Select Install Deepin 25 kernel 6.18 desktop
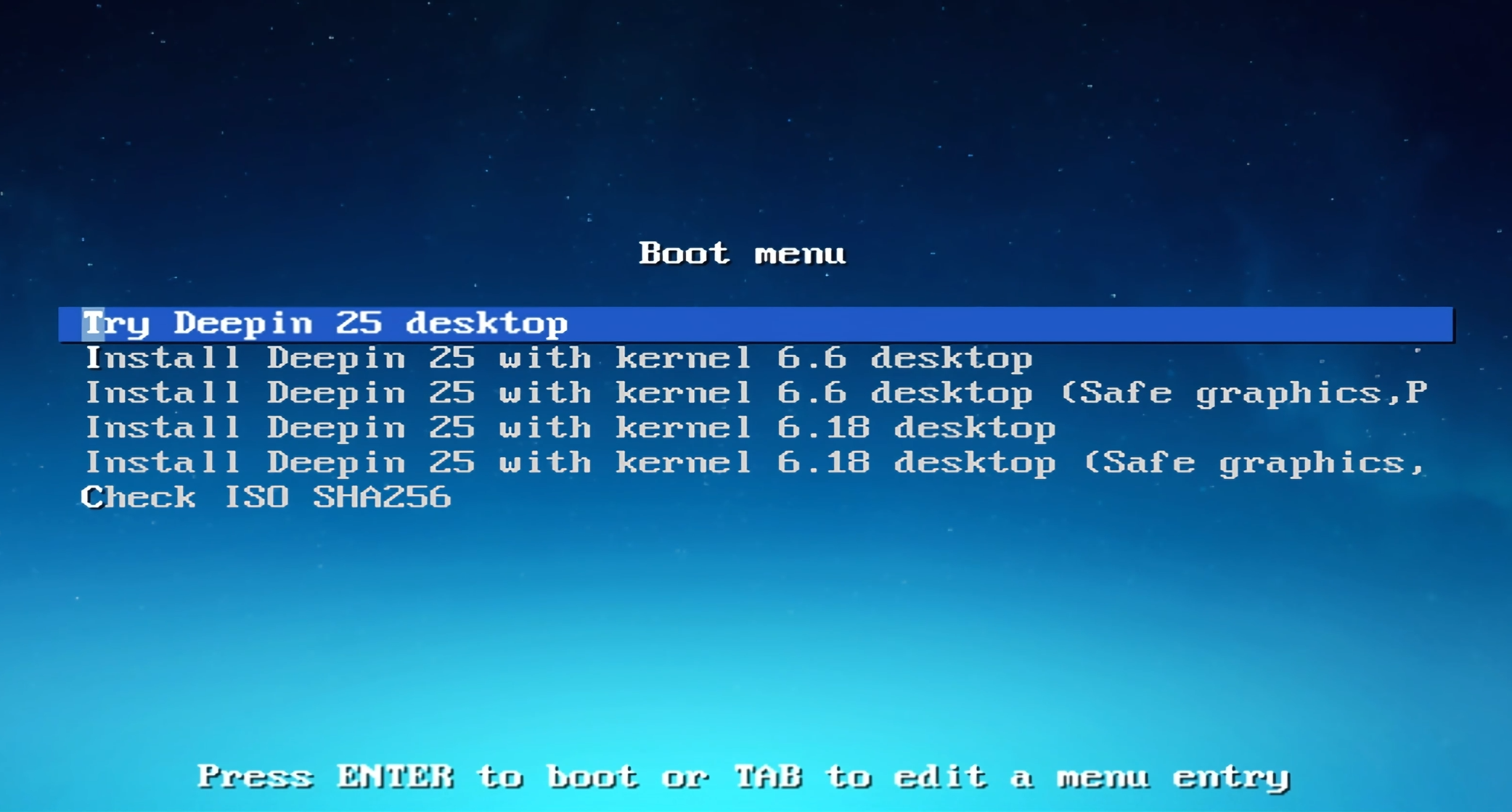Screen dimensions: 1512x812 [570, 428]
